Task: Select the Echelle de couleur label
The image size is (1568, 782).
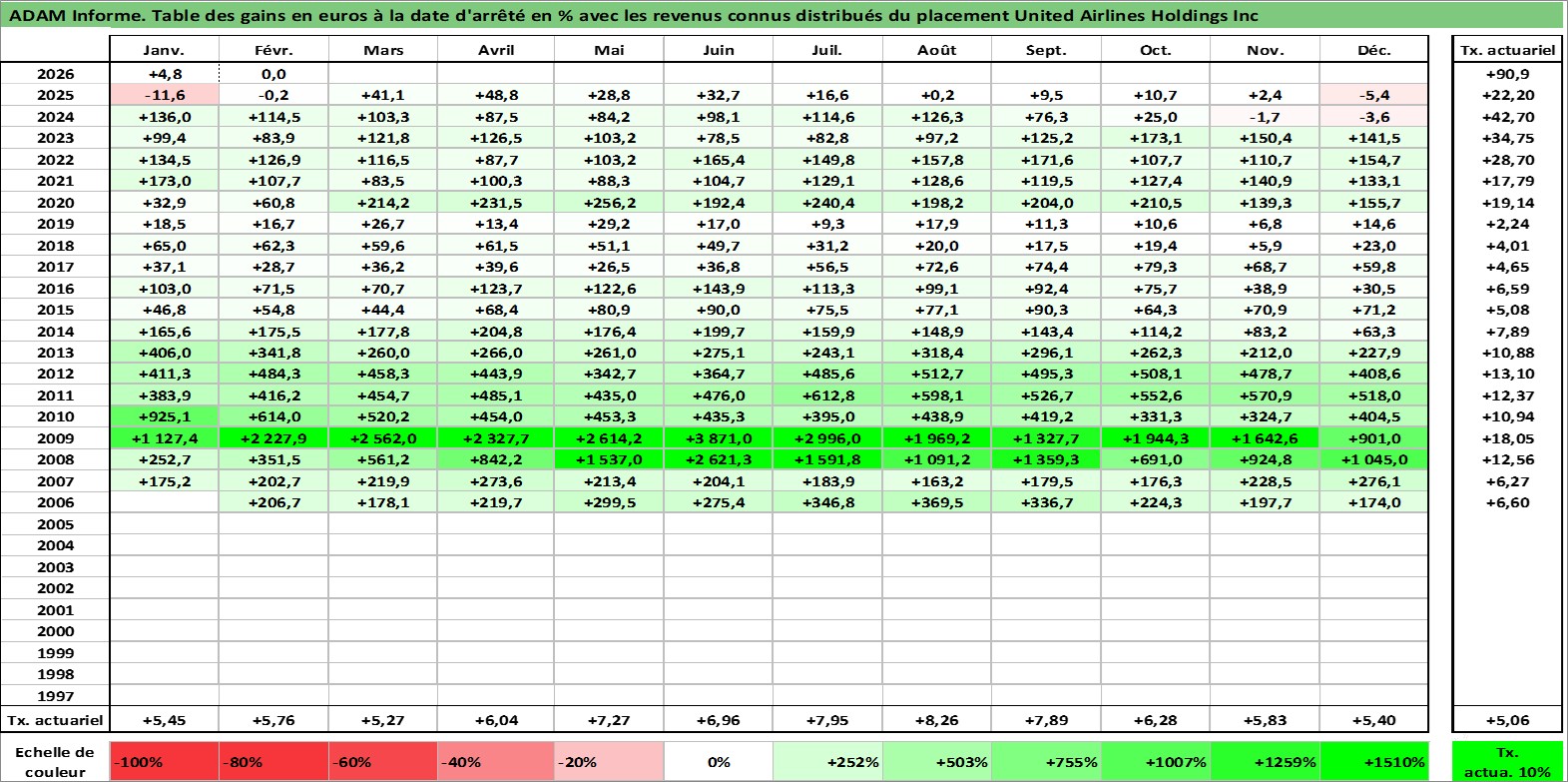Action: [55, 761]
